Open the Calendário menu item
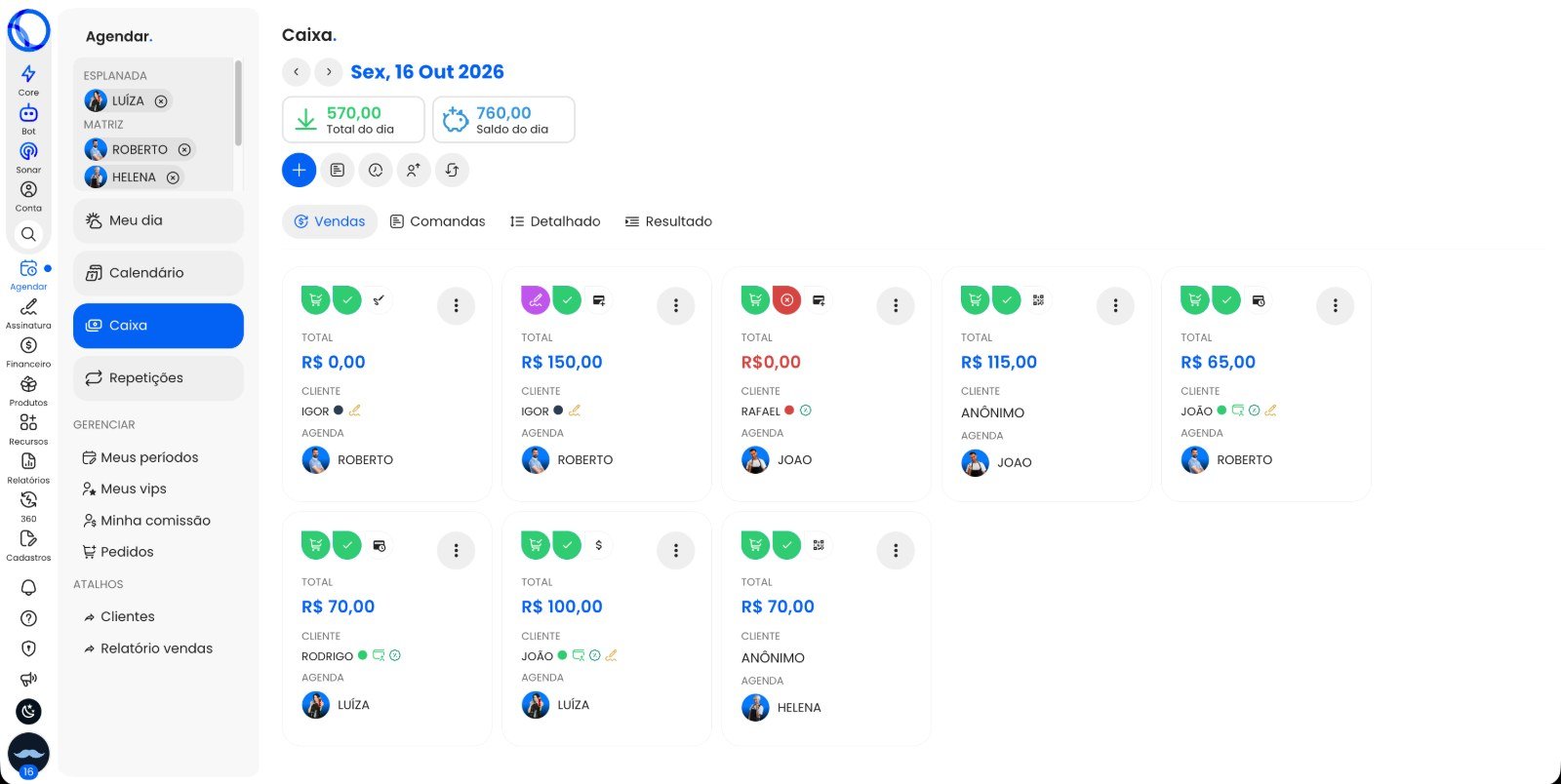The height and width of the screenshot is (784, 1561). pyautogui.click(x=158, y=273)
